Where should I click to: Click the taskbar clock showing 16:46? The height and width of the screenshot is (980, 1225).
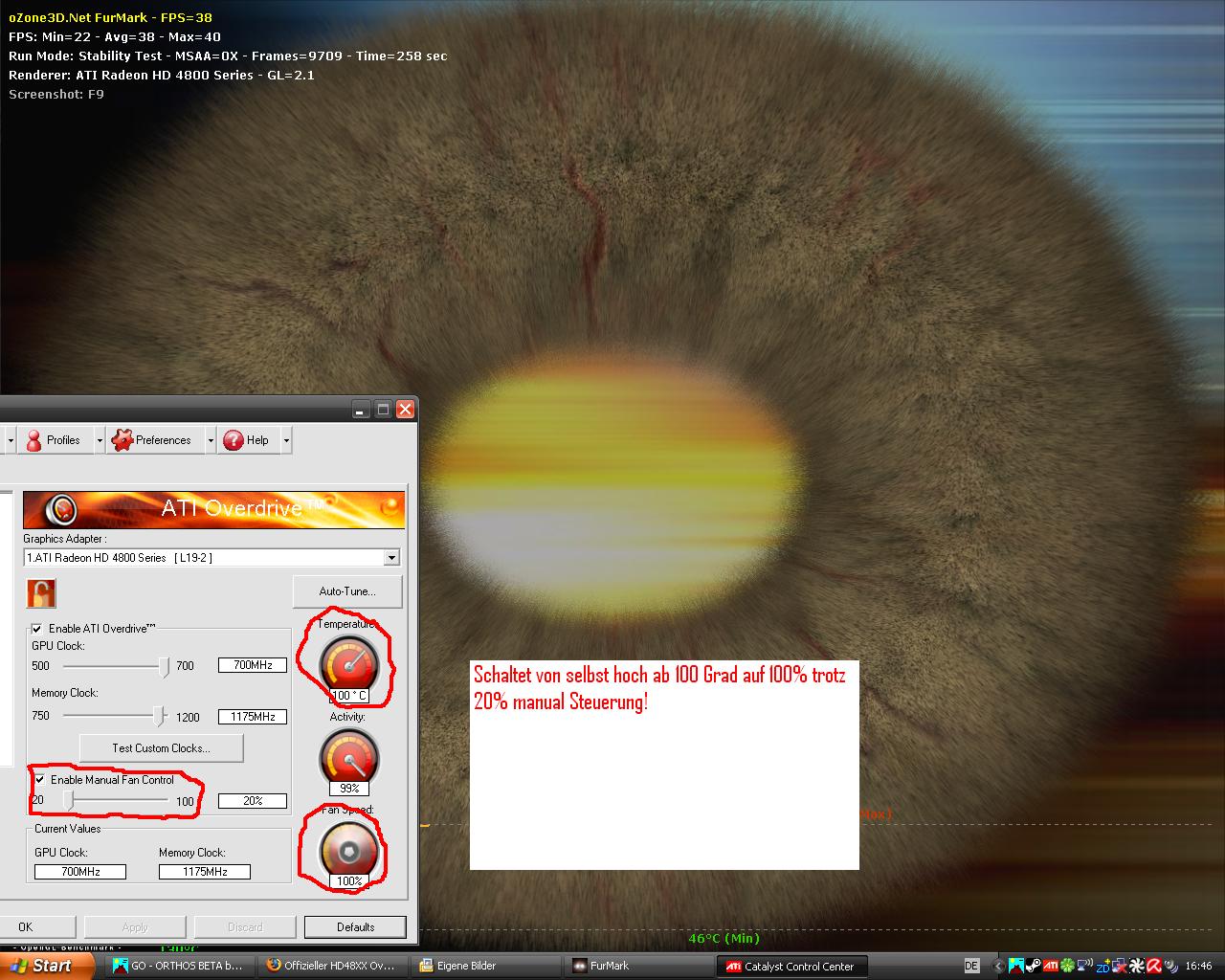(x=1198, y=967)
